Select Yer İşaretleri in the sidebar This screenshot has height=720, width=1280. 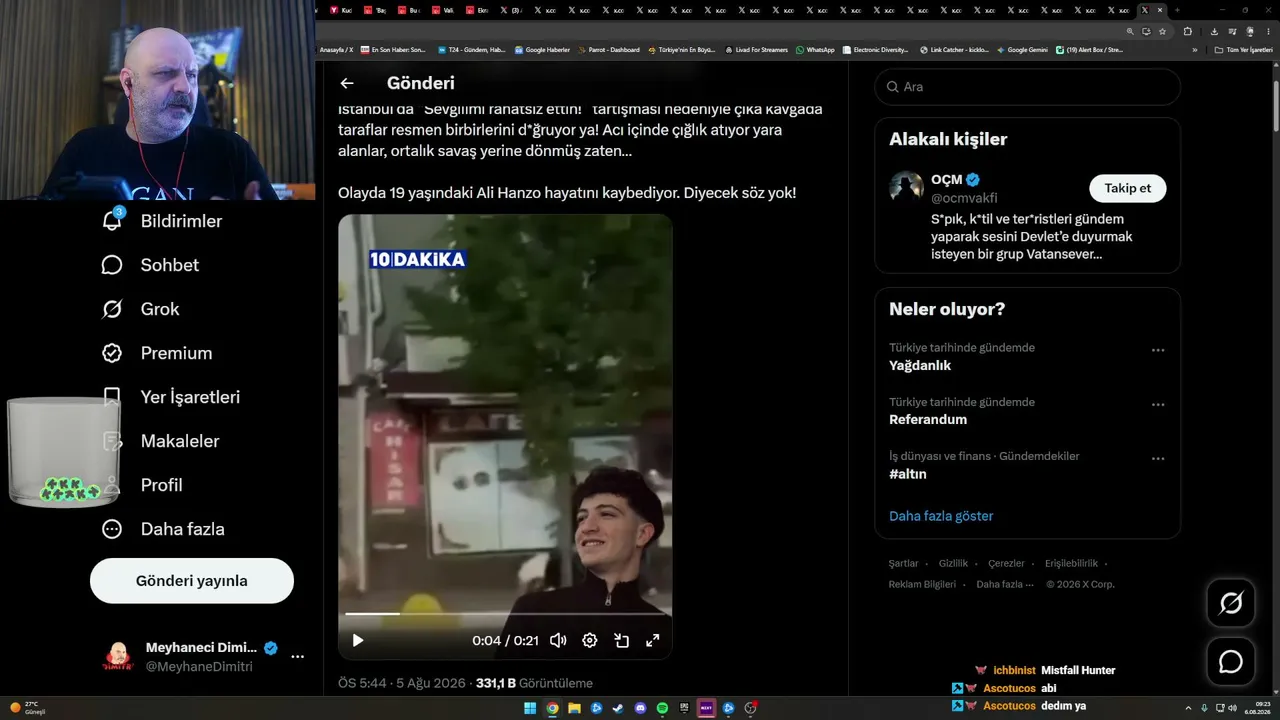[x=190, y=397]
